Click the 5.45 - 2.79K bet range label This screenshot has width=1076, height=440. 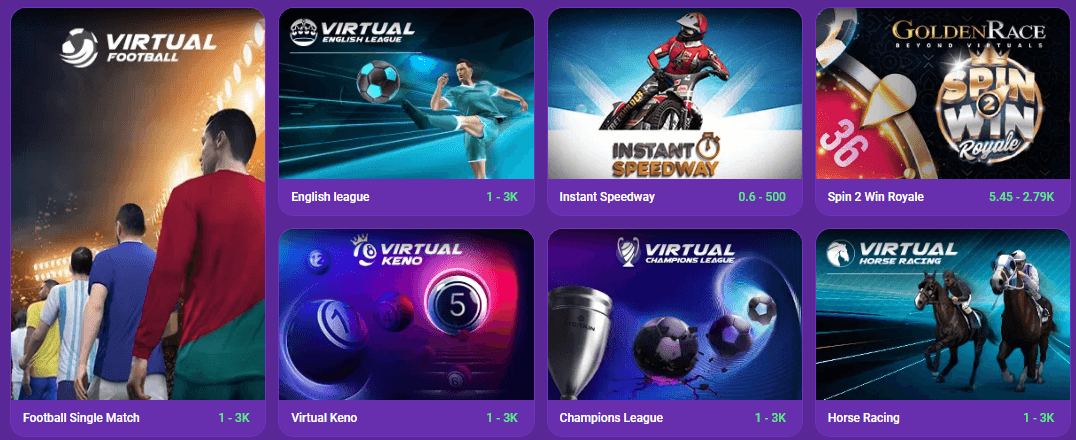tap(1022, 197)
